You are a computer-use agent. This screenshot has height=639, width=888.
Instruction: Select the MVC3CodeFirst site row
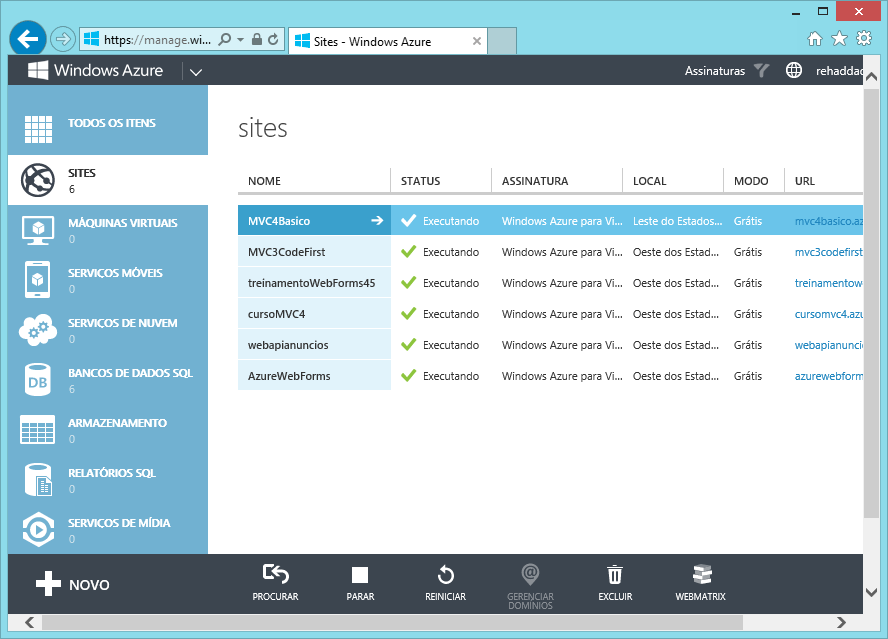(x=550, y=252)
